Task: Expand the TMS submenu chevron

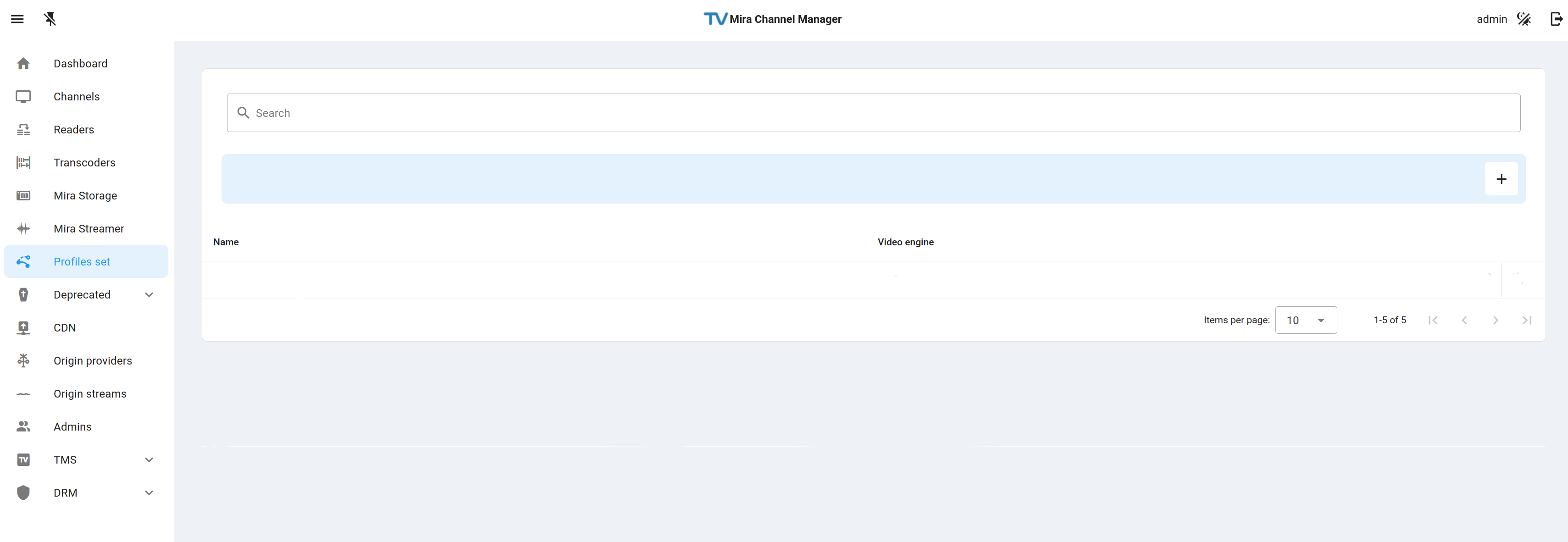Action: 149,460
